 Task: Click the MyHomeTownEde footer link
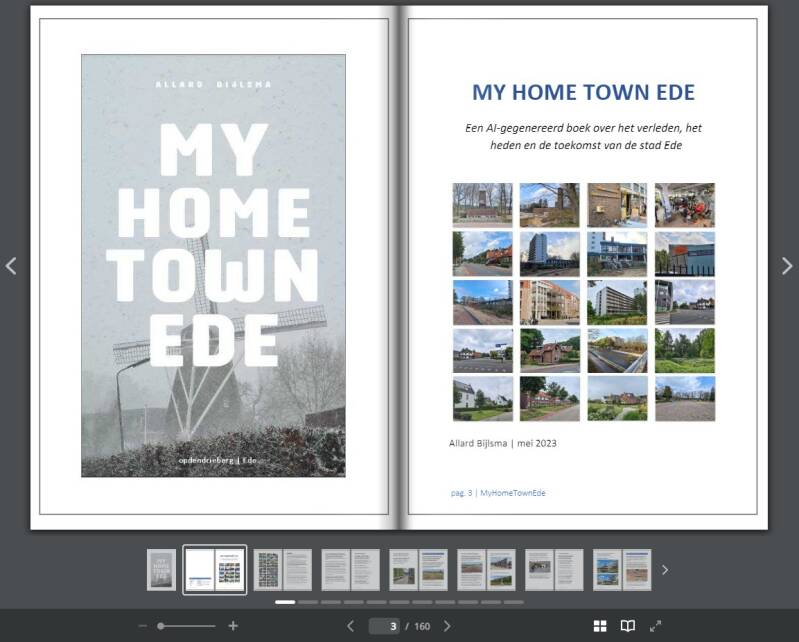513,493
